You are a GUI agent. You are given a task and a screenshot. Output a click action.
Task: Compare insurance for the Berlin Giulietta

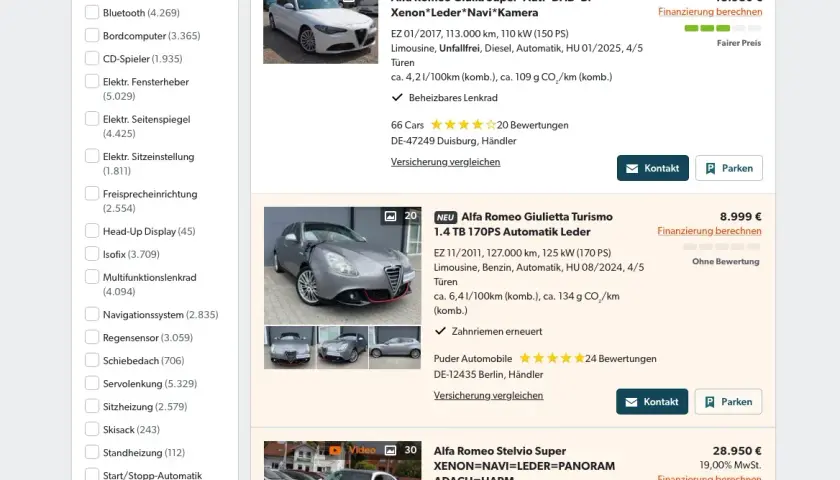coord(488,395)
